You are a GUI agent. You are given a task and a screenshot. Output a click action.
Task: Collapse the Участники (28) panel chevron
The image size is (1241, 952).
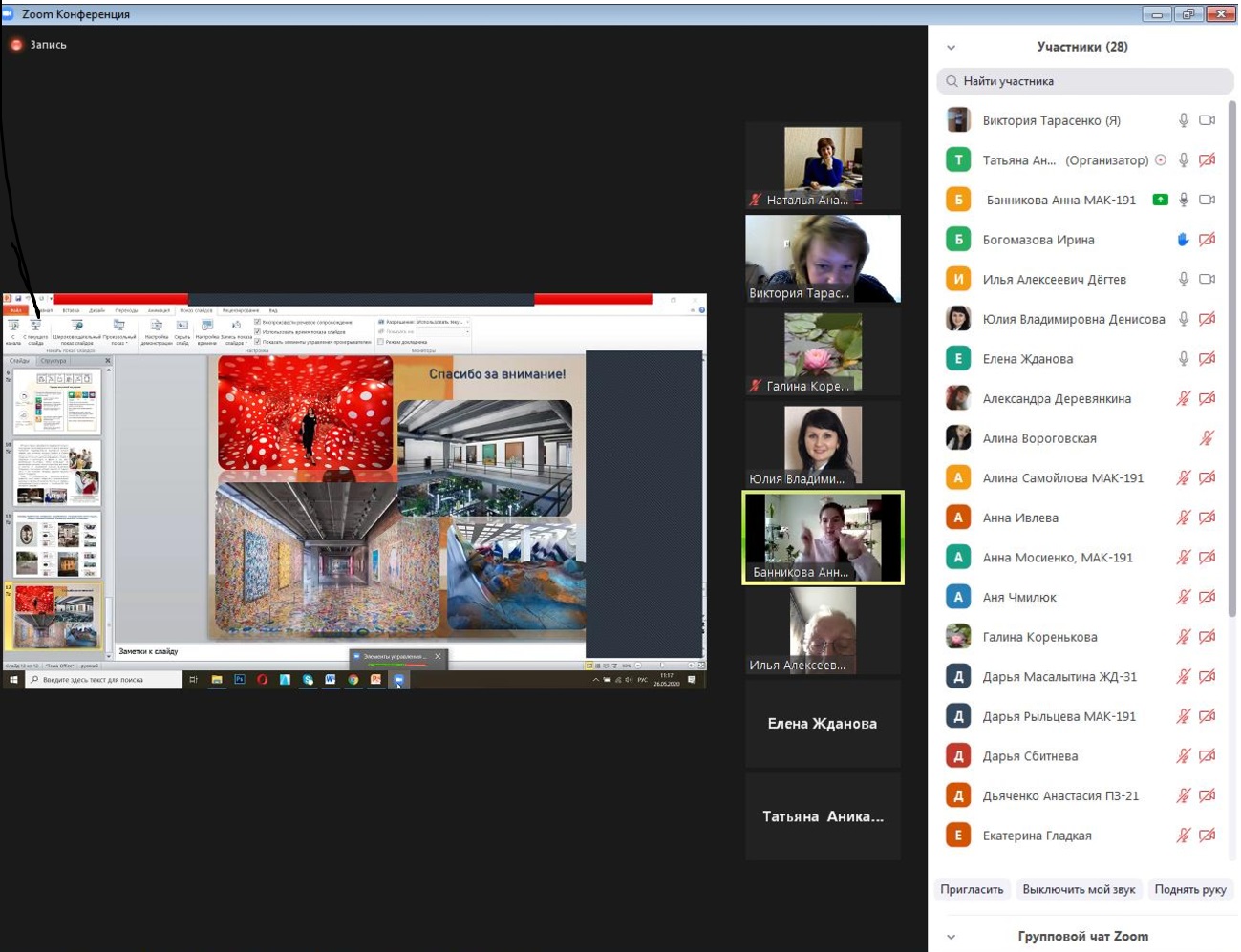[x=951, y=47]
